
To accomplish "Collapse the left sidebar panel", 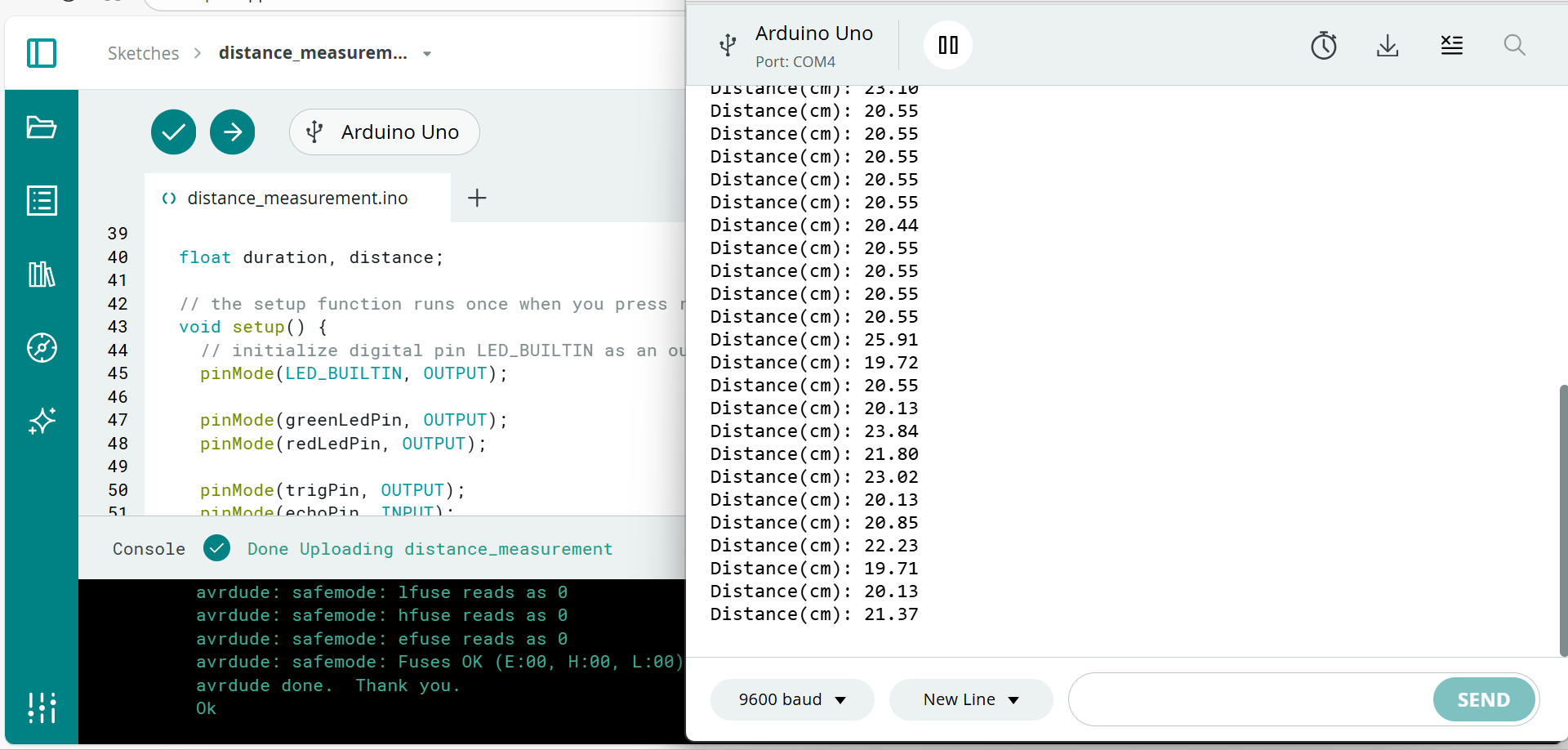I will [41, 52].
